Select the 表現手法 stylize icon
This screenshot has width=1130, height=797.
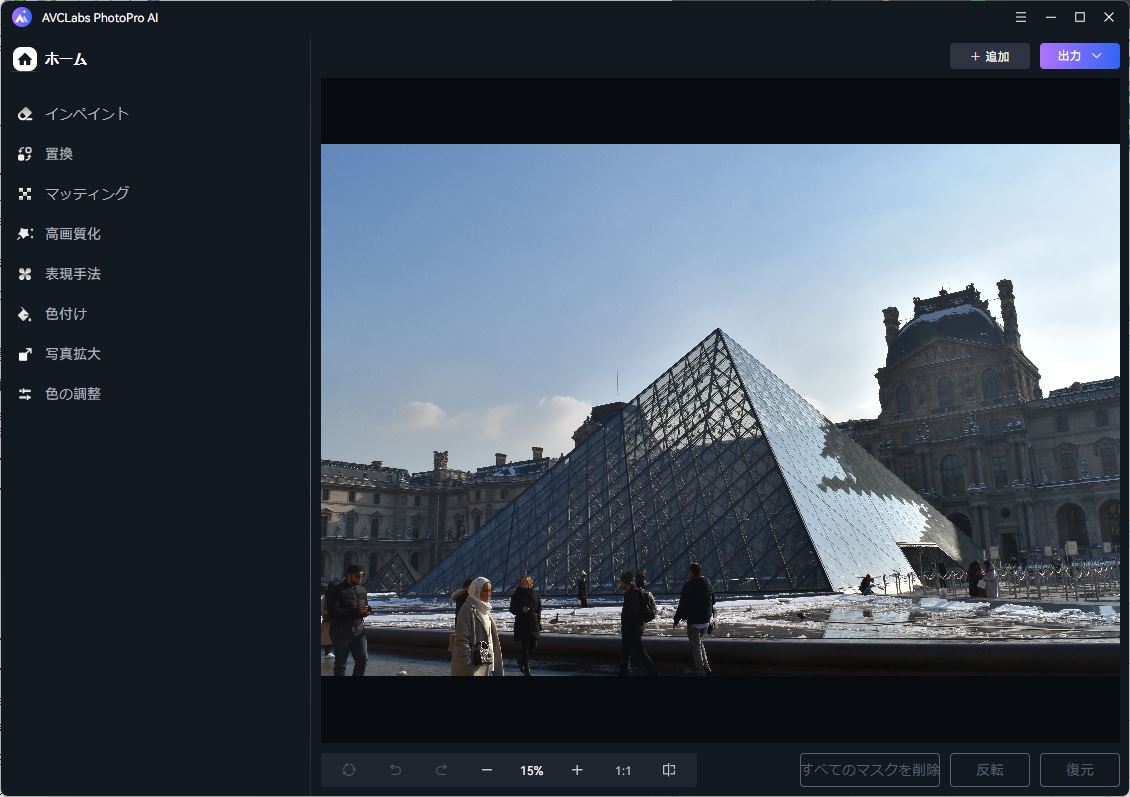pyautogui.click(x=25, y=274)
